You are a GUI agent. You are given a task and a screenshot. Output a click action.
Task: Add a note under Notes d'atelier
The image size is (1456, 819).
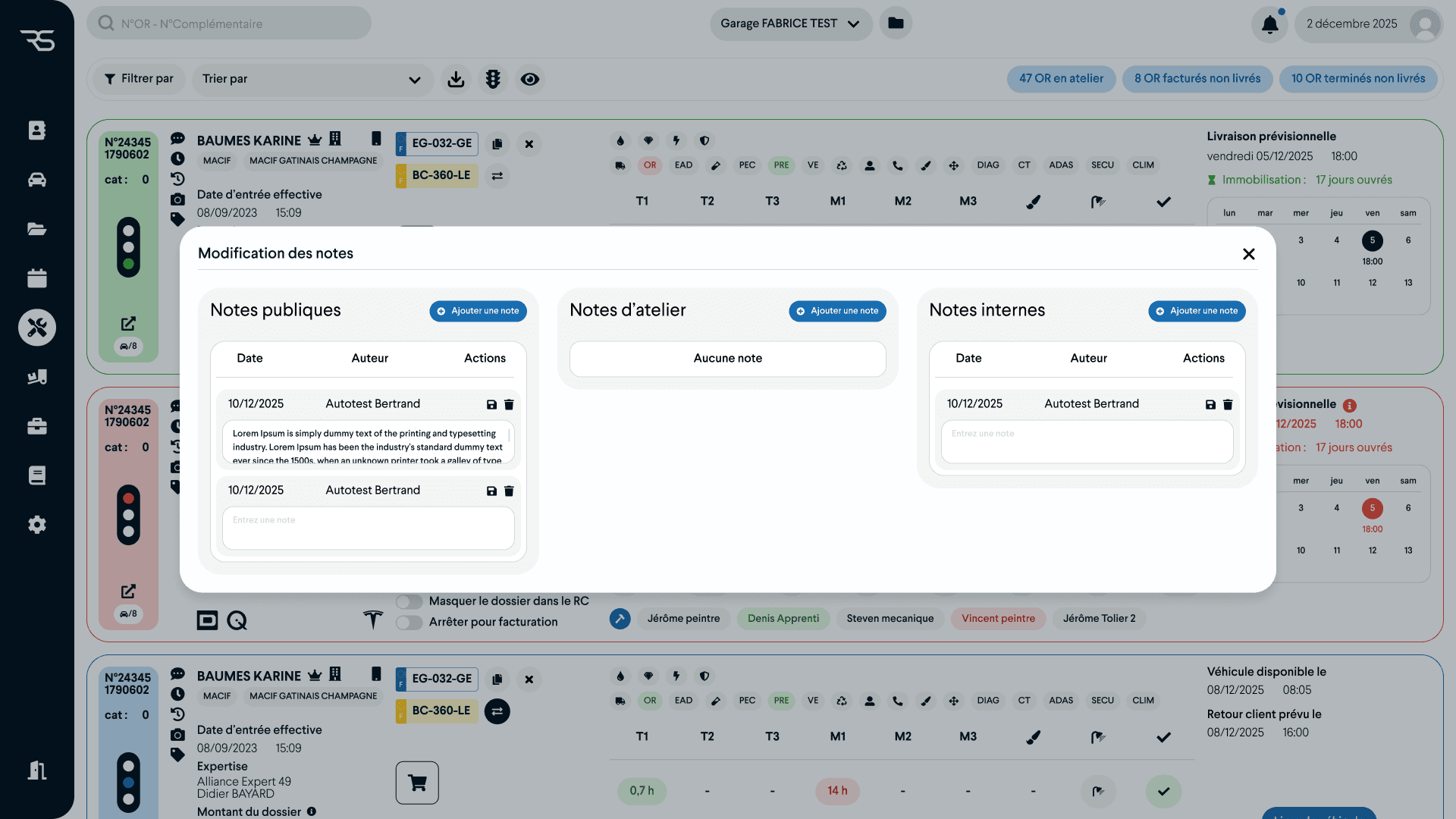(x=837, y=311)
